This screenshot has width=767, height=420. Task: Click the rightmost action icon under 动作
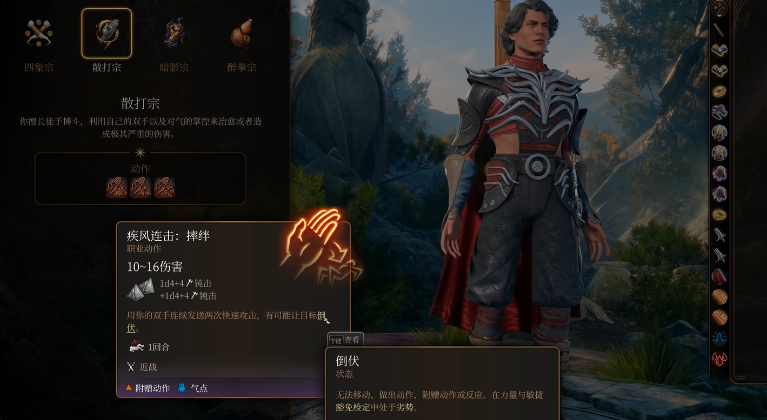click(x=164, y=187)
